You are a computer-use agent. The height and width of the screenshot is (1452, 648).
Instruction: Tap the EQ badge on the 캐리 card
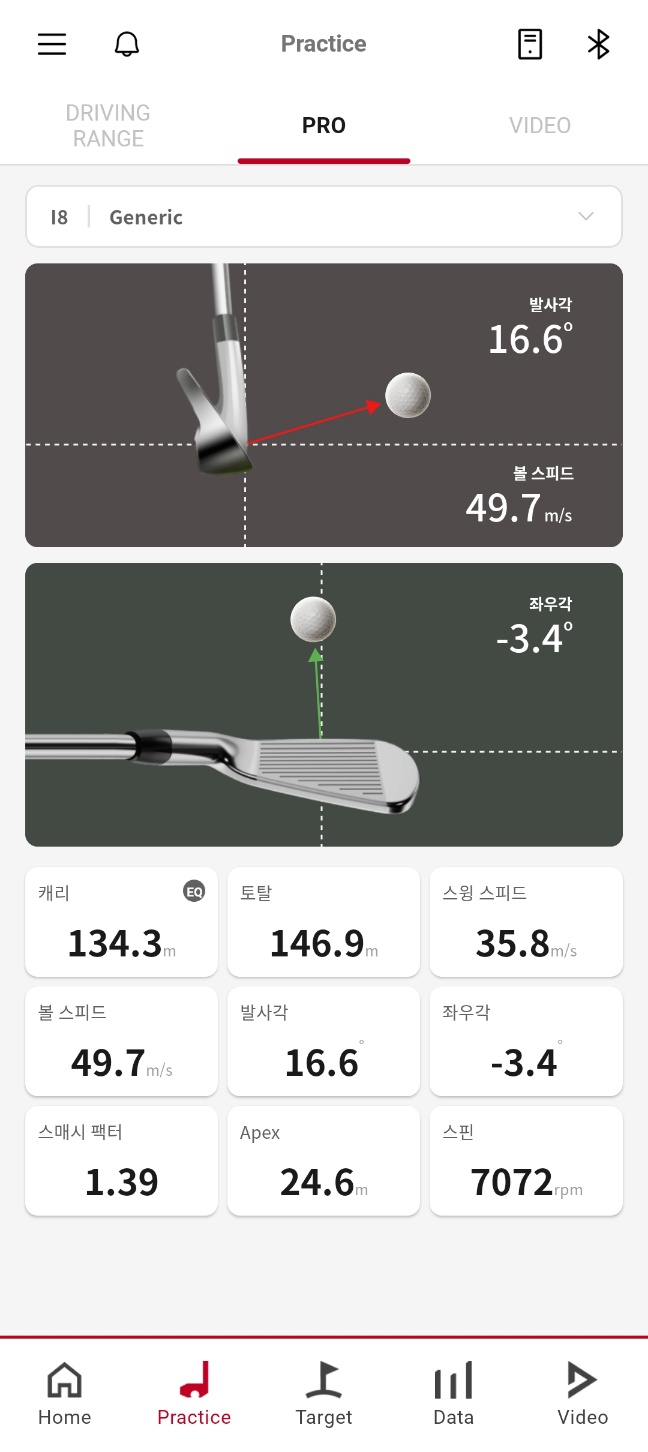click(x=194, y=891)
